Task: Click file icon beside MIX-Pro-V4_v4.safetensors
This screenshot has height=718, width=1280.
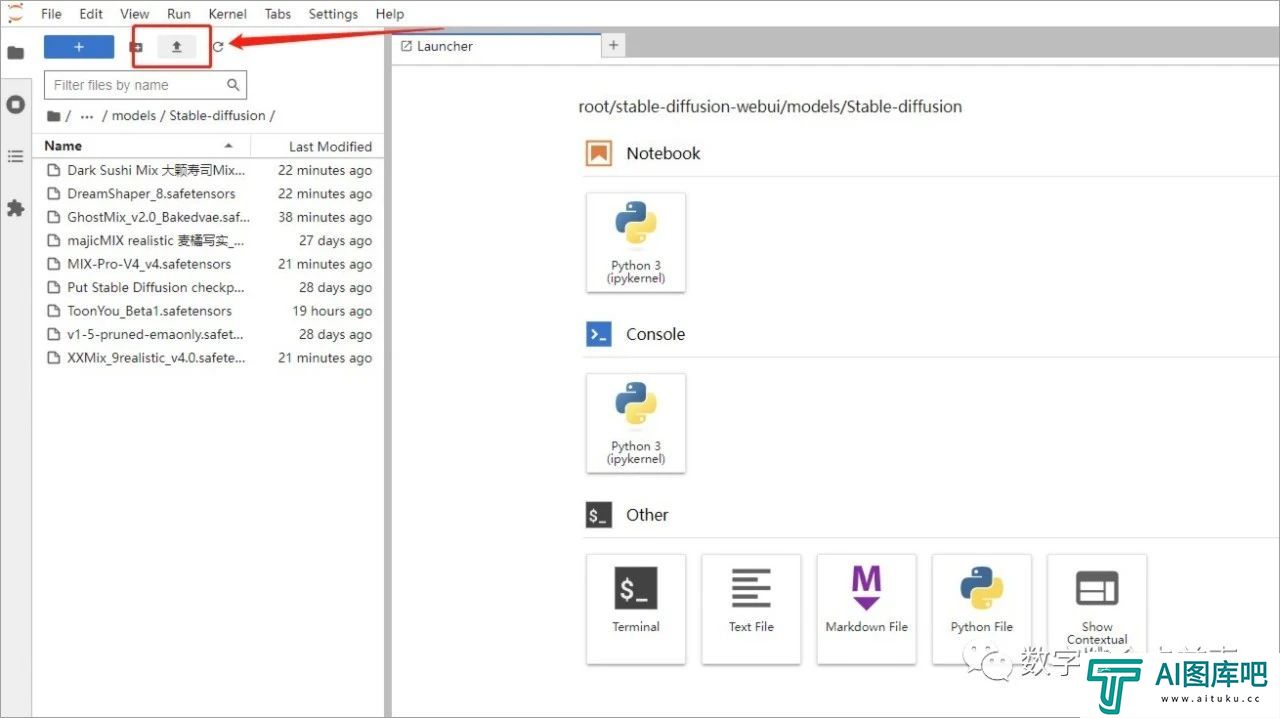Action: (x=54, y=264)
